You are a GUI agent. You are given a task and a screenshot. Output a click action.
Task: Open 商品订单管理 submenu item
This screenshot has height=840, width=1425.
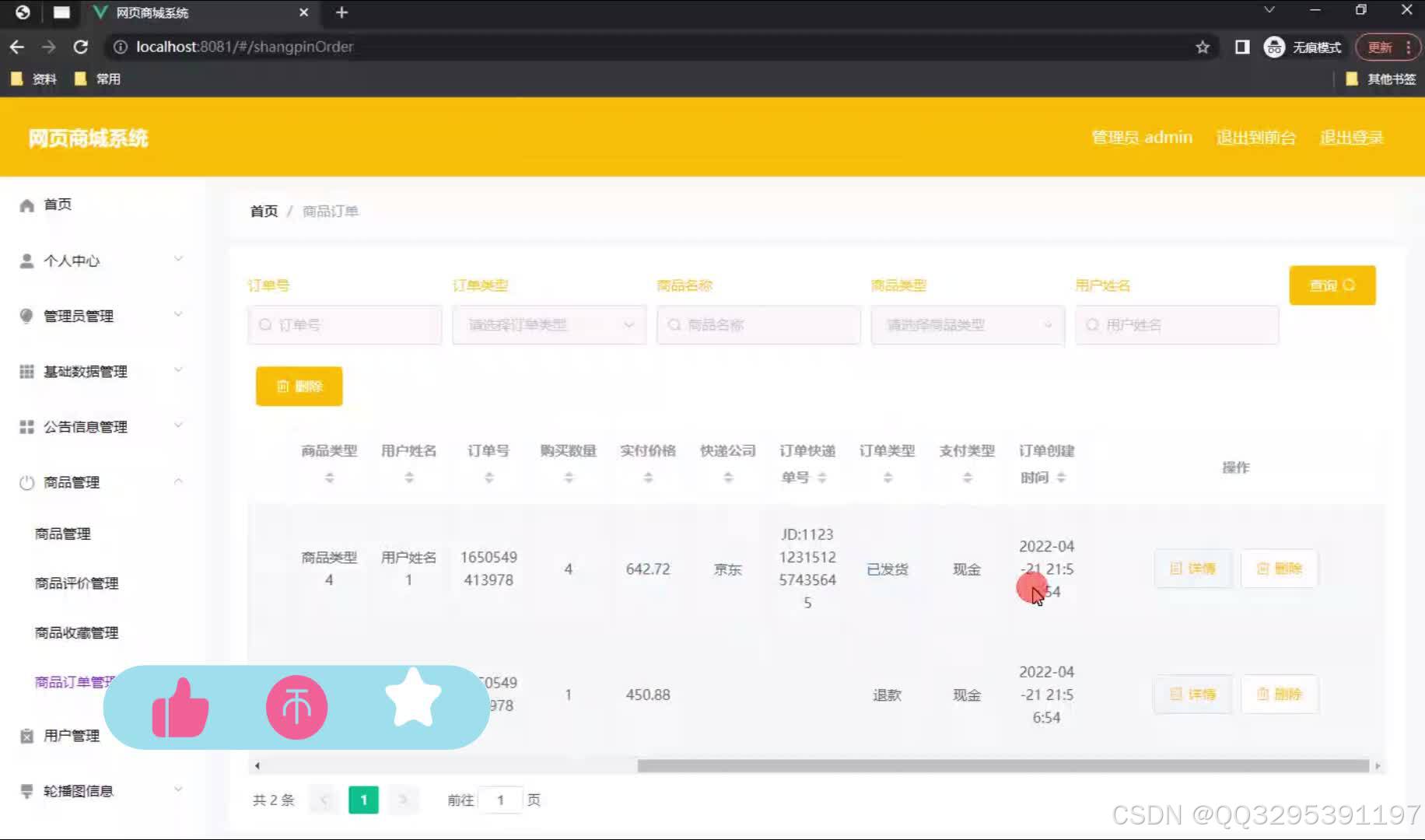(75, 682)
